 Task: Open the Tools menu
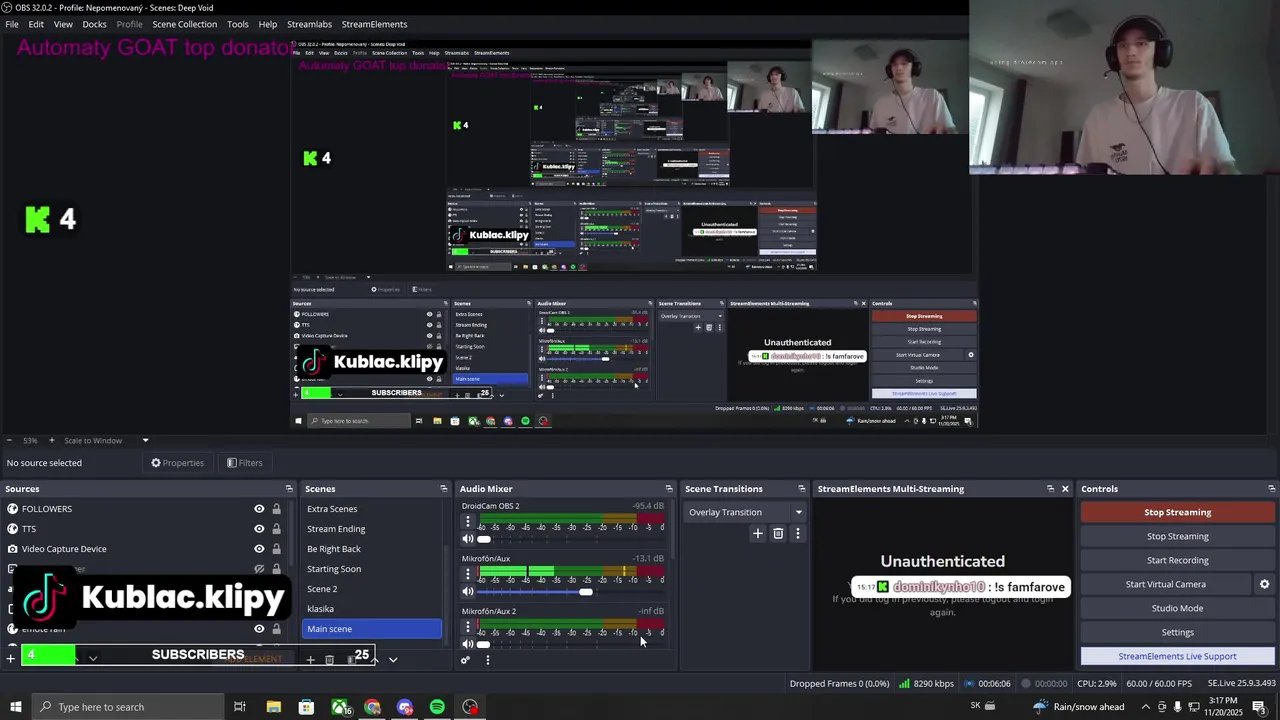click(x=238, y=24)
